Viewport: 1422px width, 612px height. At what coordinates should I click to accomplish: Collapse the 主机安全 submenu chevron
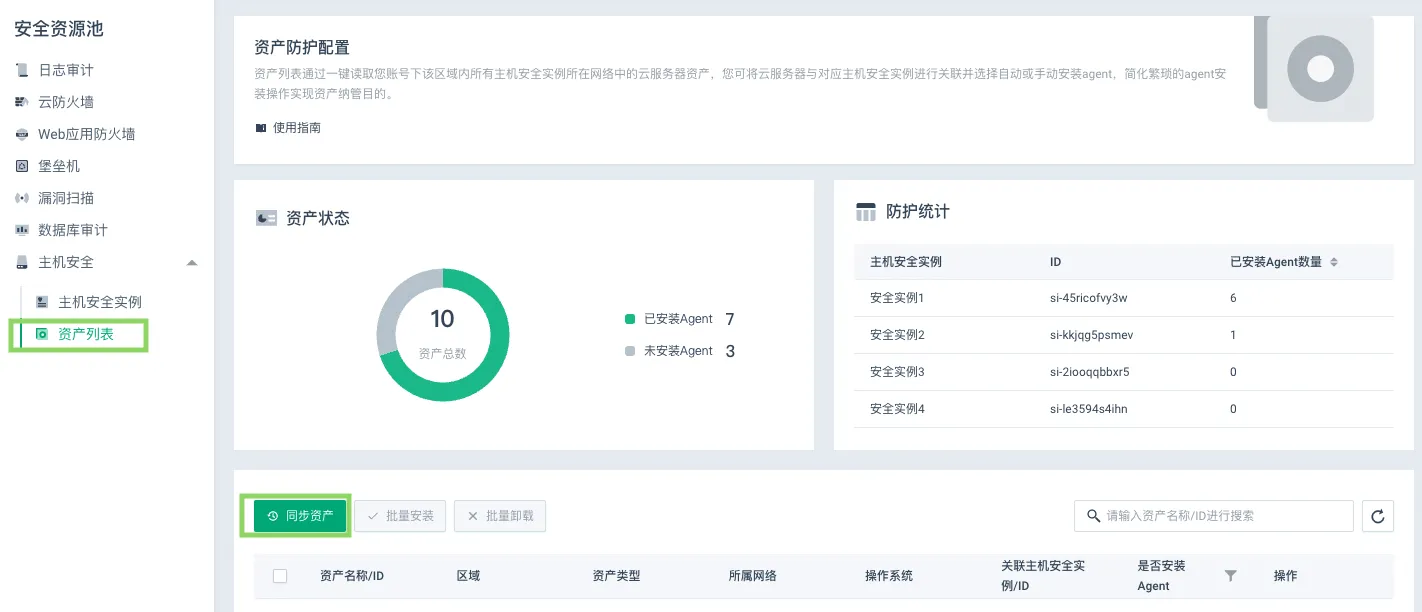click(x=191, y=261)
